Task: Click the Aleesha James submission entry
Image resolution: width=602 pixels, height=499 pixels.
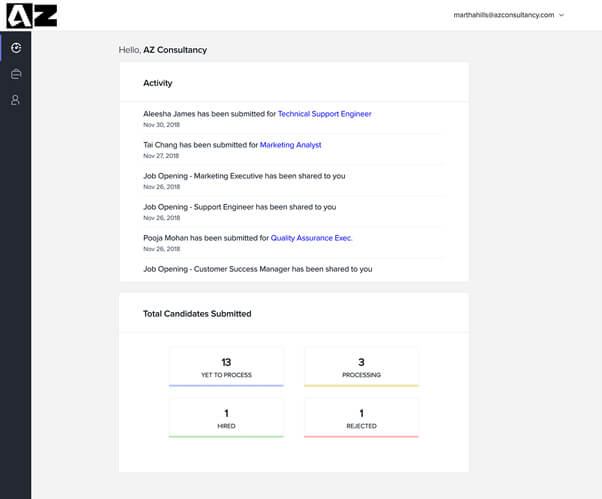Action: (x=209, y=114)
